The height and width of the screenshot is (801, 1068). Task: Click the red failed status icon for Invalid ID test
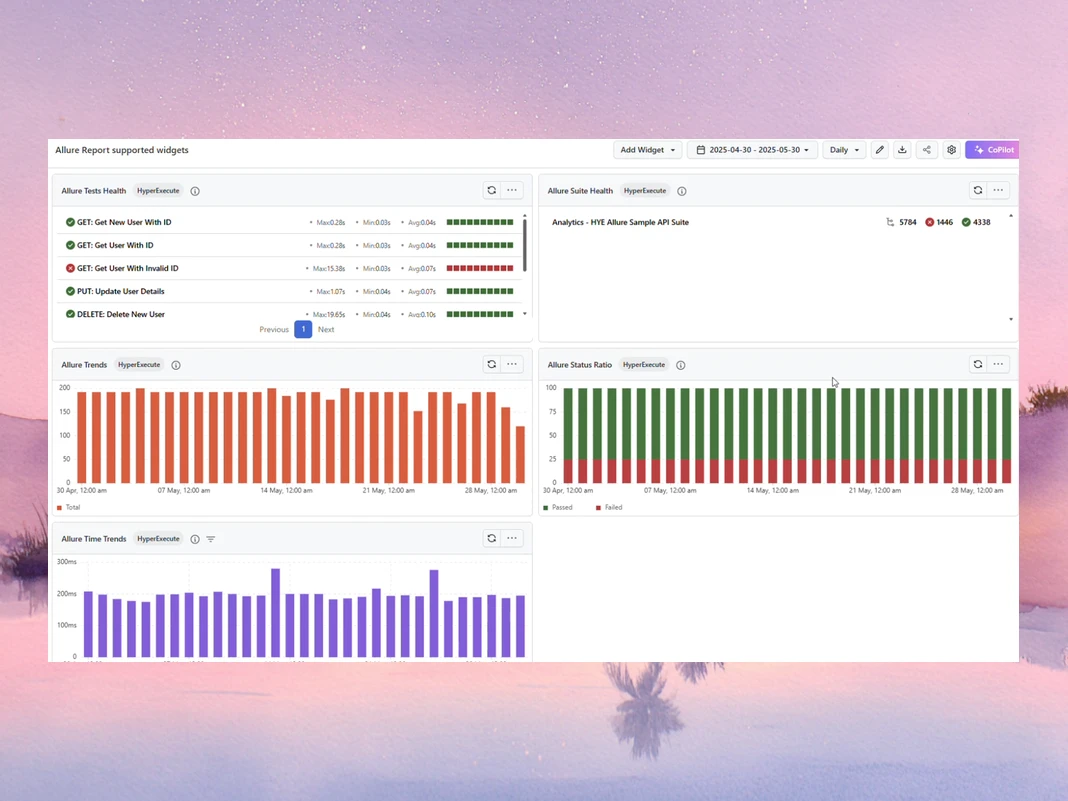click(70, 268)
